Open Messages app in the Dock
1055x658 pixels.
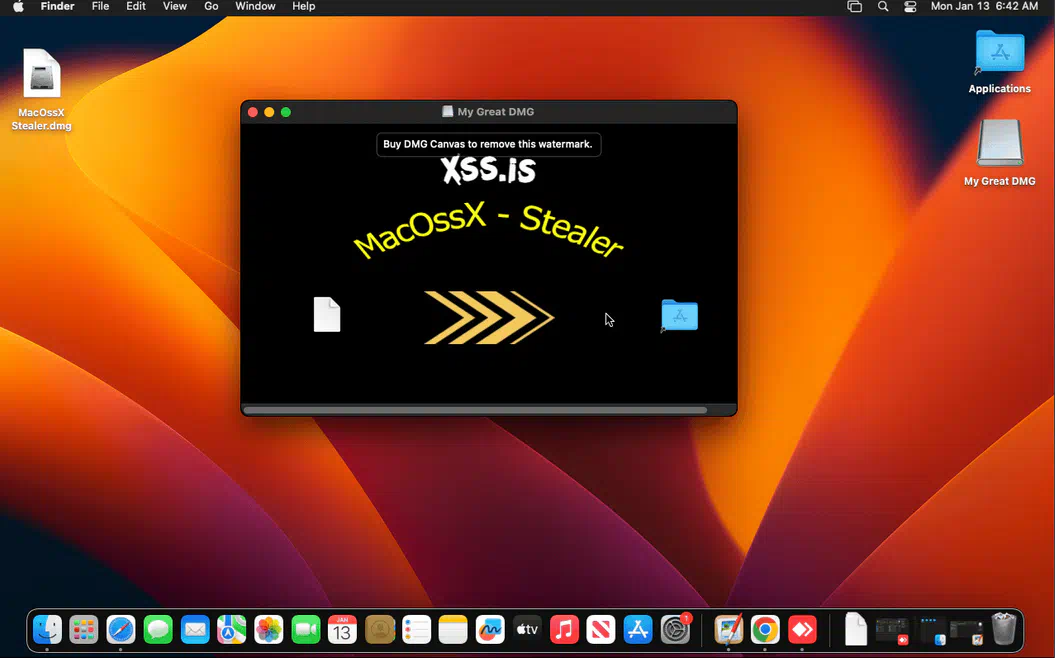point(158,630)
